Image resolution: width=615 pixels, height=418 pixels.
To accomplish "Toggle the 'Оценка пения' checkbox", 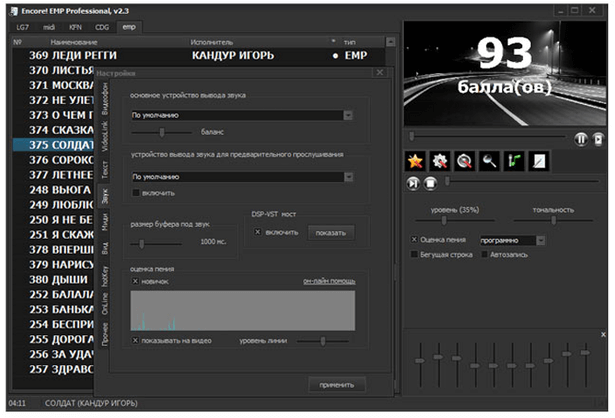I will [x=414, y=240].
